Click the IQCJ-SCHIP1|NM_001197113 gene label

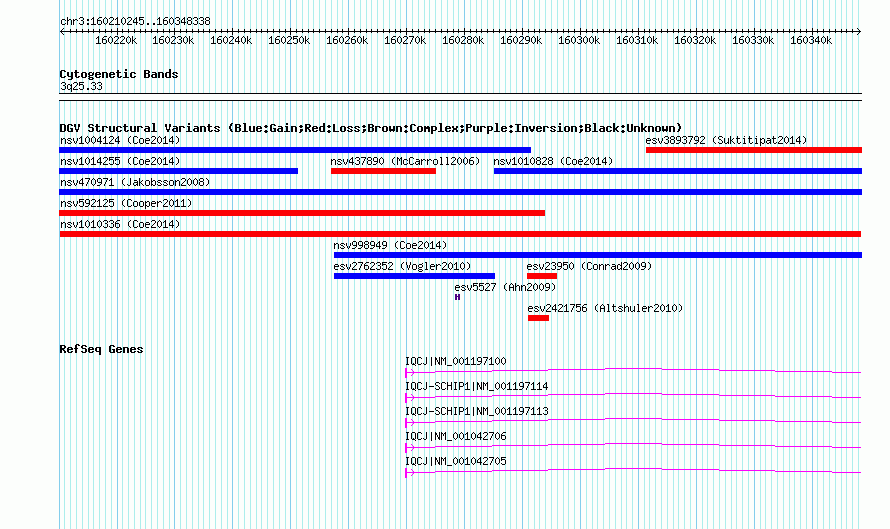477,411
